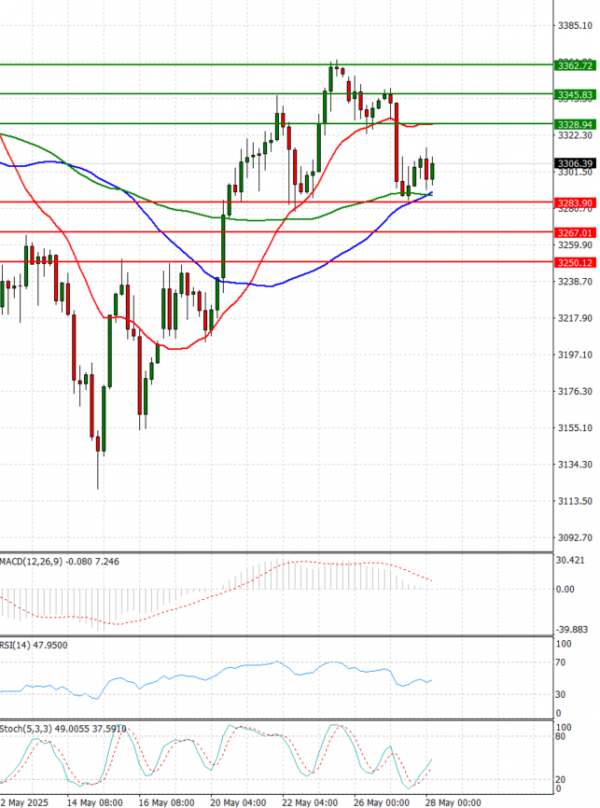Click the RSI(14) 47.9500 indicator title

point(34,645)
